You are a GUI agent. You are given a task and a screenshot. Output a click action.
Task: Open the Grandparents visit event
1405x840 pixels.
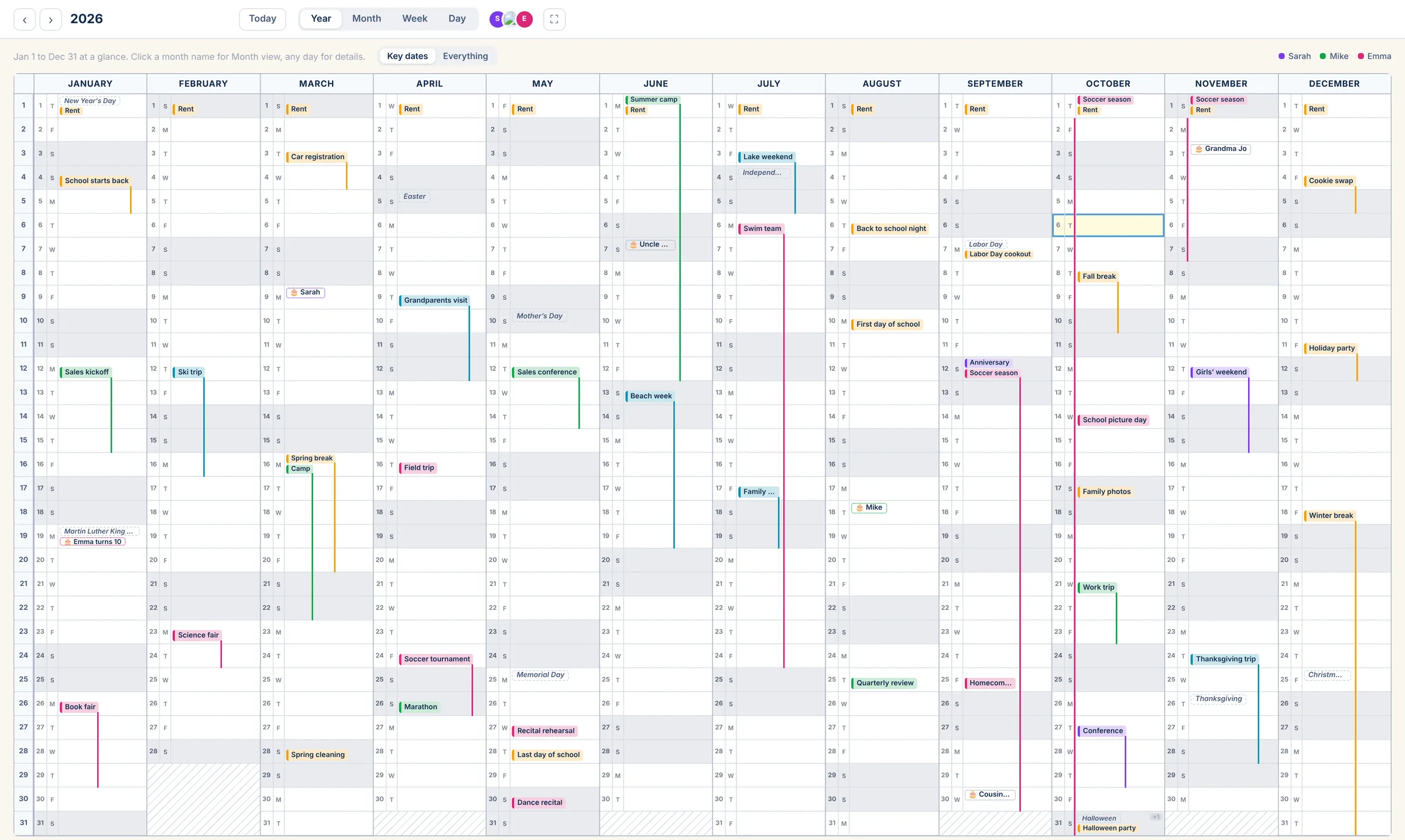click(x=434, y=300)
